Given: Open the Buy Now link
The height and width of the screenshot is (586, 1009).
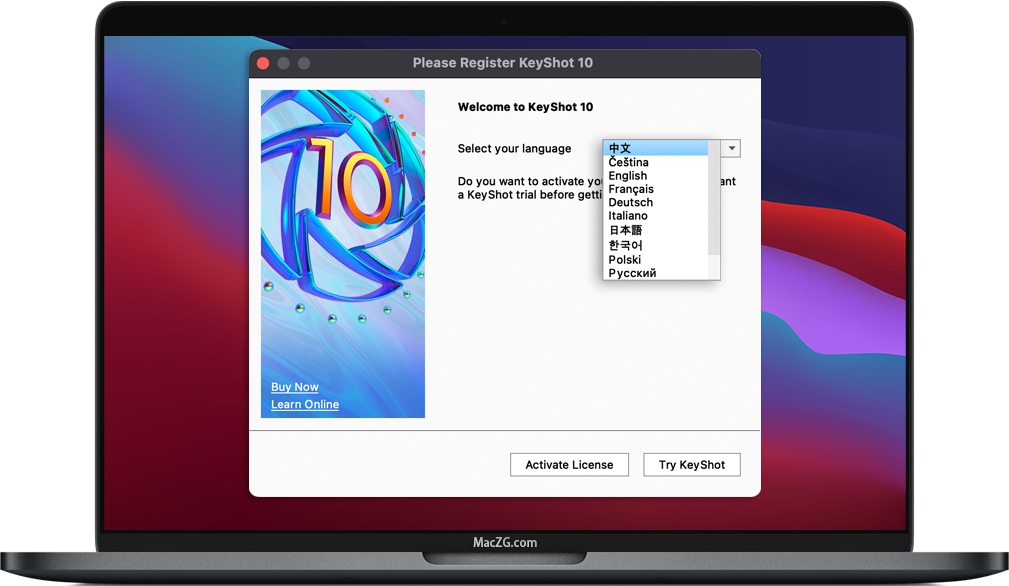Looking at the screenshot, I should pyautogui.click(x=295, y=387).
